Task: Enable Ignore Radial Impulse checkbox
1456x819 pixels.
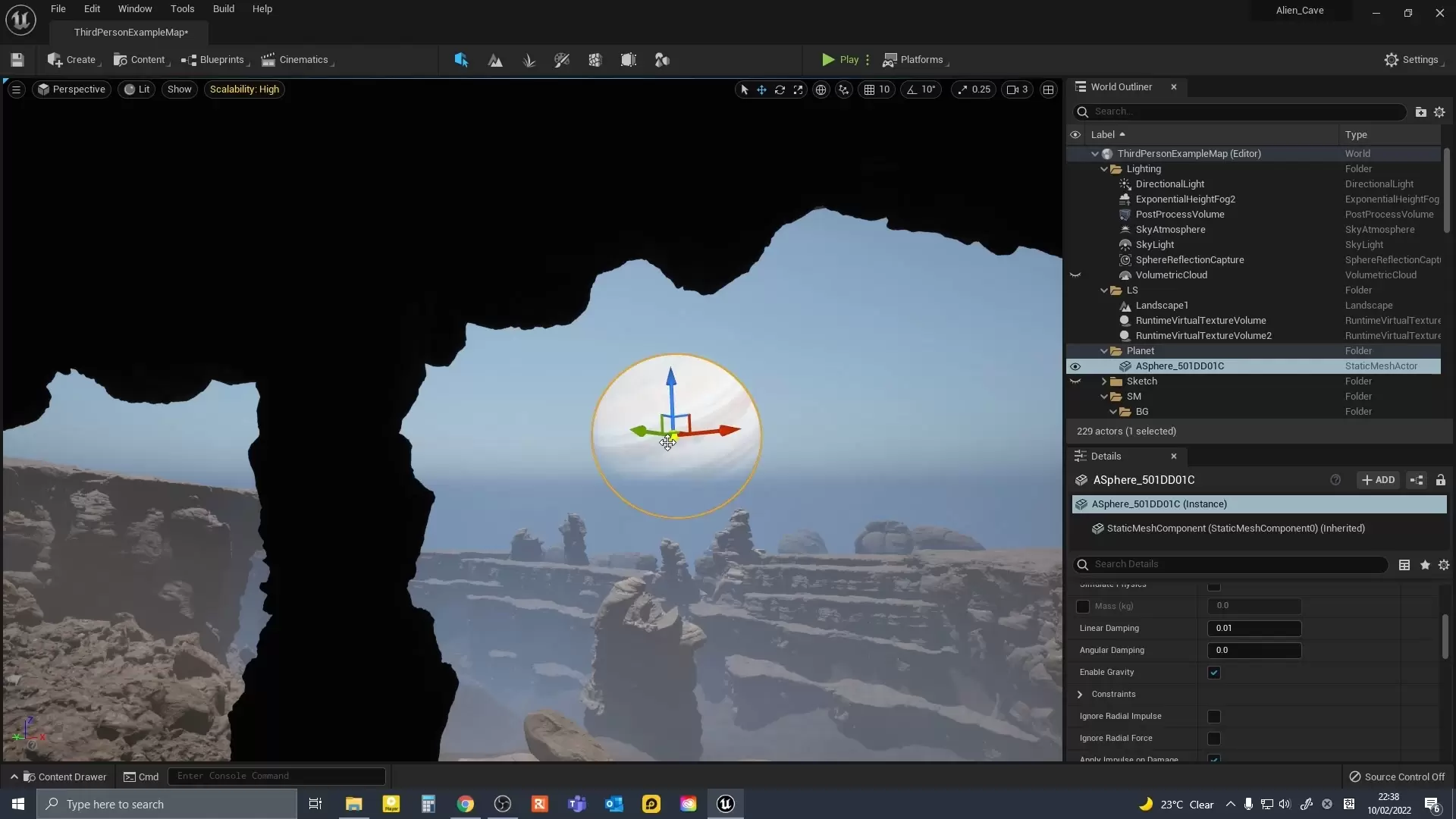Action: 1214,717
